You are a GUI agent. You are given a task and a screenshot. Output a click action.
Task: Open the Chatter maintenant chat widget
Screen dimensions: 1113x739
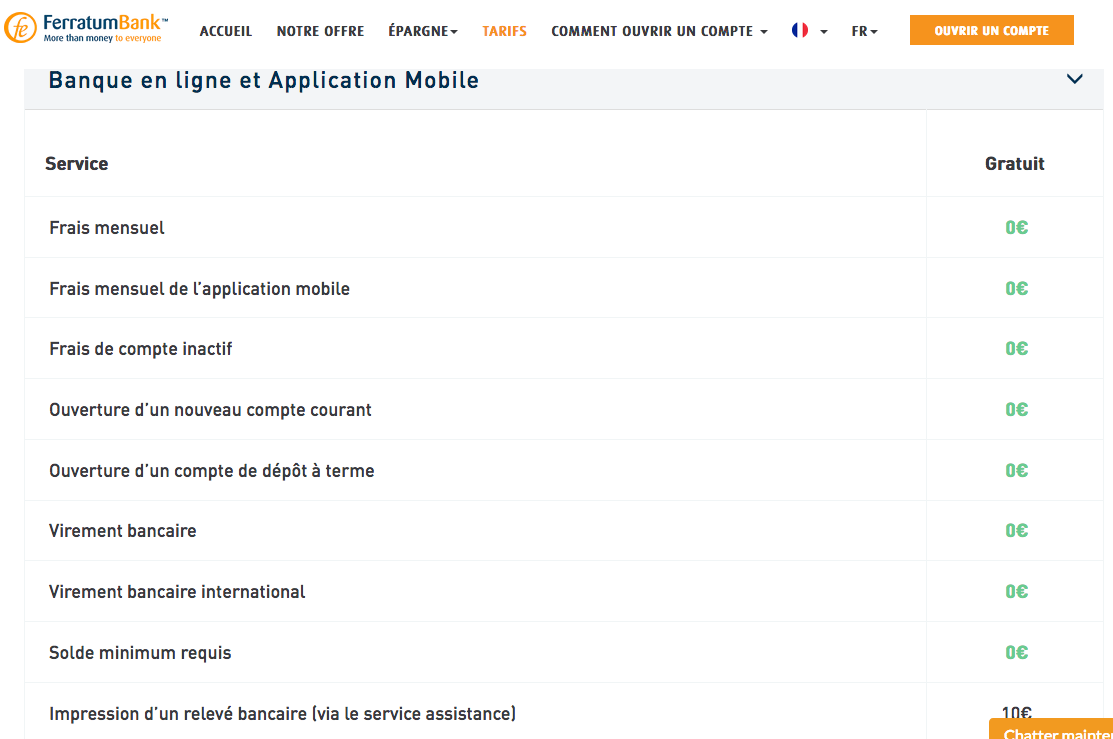pyautogui.click(x=1054, y=732)
